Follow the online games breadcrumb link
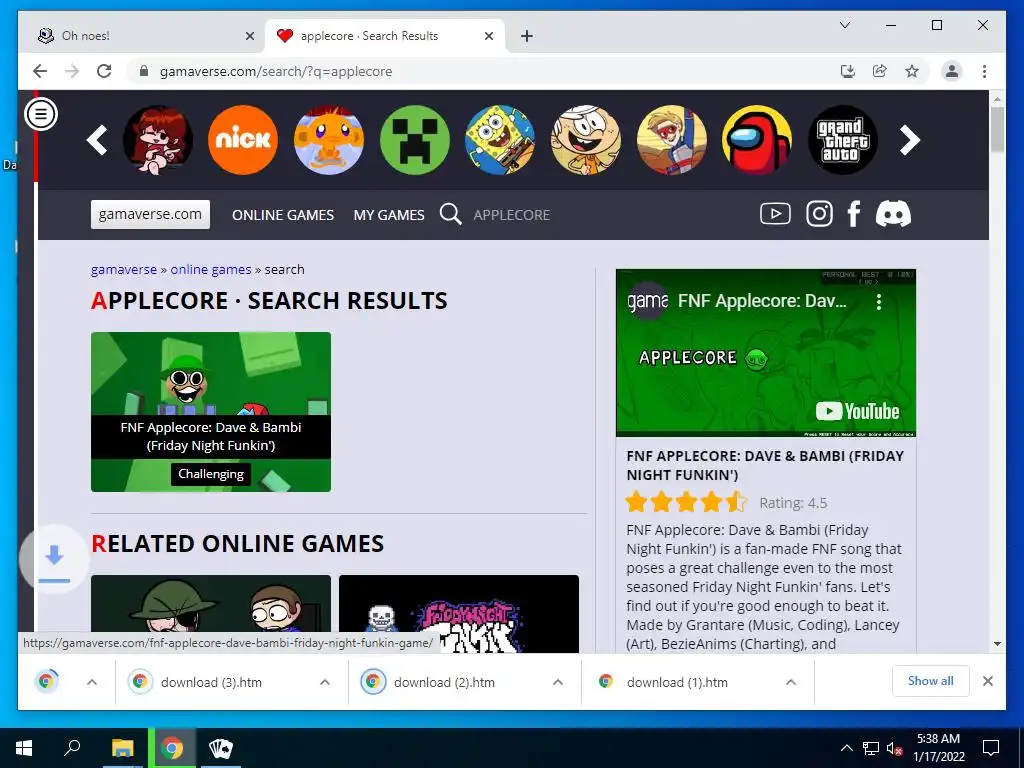 click(211, 269)
